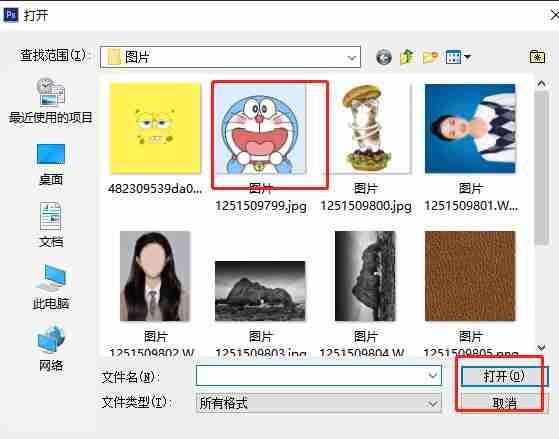Close the 打开 dialog

click(554, 15)
